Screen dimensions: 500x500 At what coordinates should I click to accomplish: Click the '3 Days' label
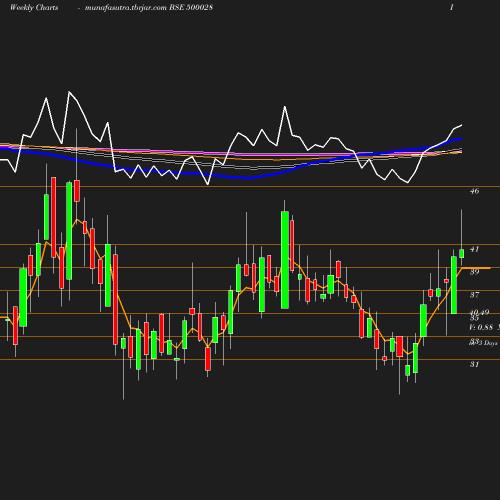[488, 343]
